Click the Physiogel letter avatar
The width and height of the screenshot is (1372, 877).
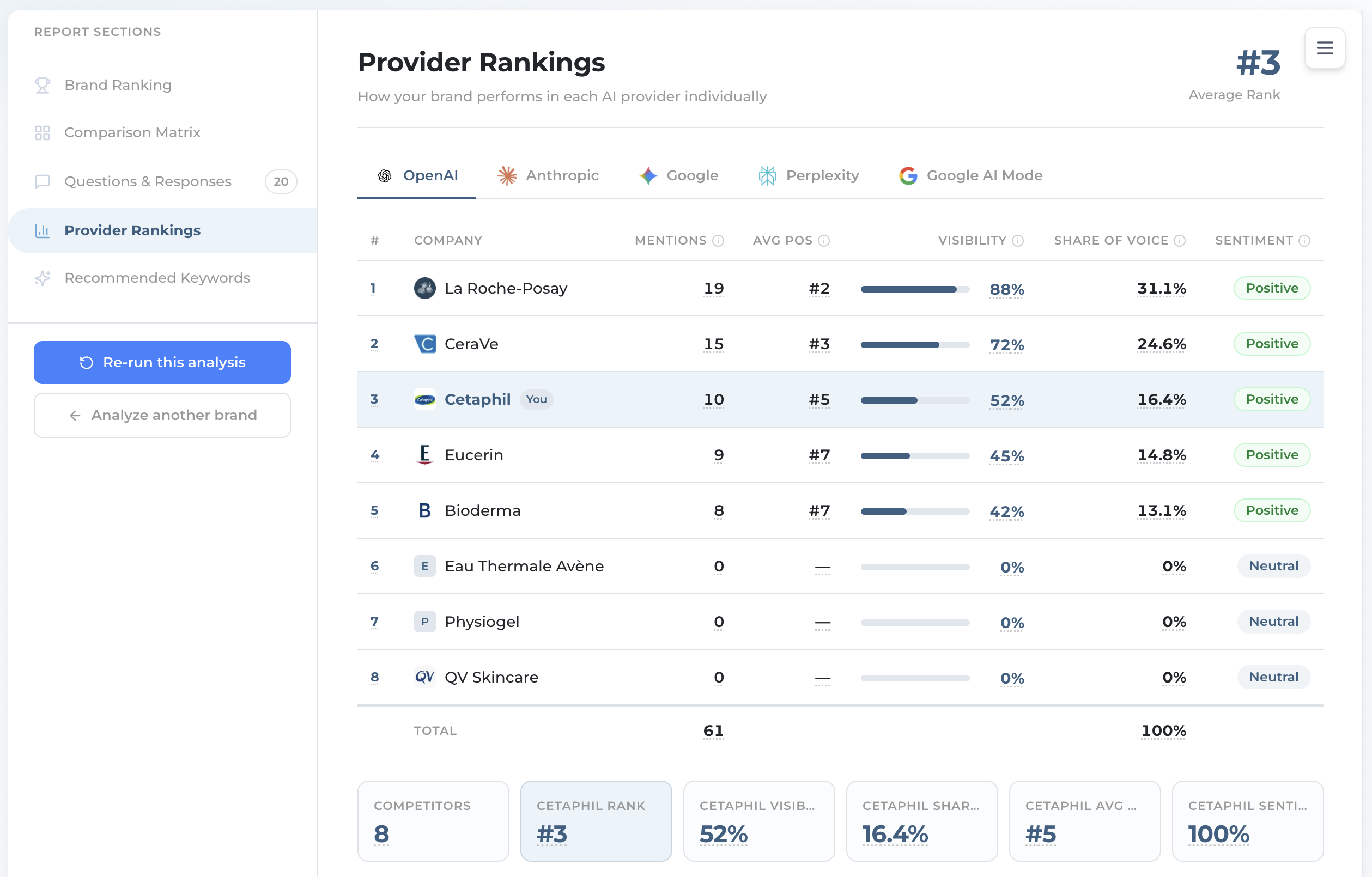(424, 622)
